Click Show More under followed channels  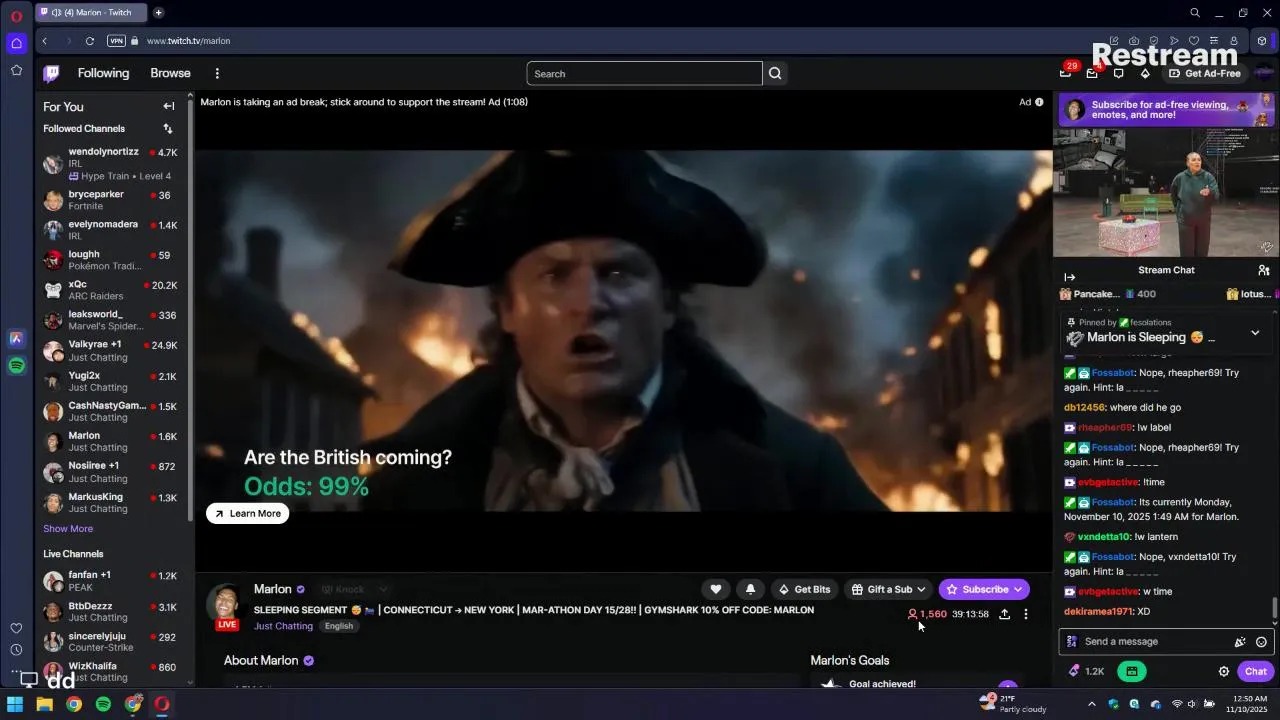coord(68,528)
